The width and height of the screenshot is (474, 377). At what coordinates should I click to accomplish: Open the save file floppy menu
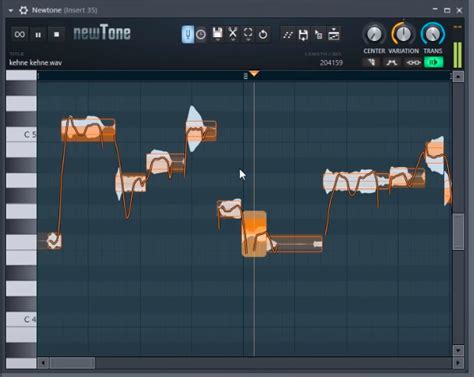[217, 34]
